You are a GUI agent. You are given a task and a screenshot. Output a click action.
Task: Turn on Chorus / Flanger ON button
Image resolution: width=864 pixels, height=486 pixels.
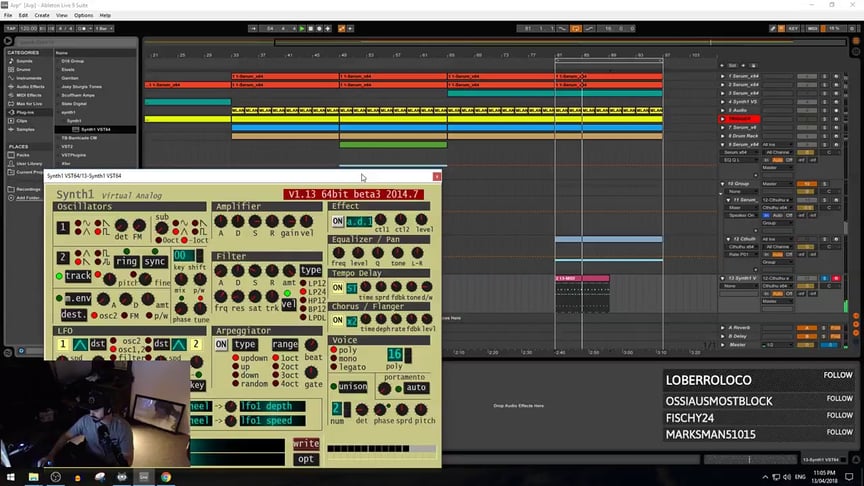click(337, 320)
